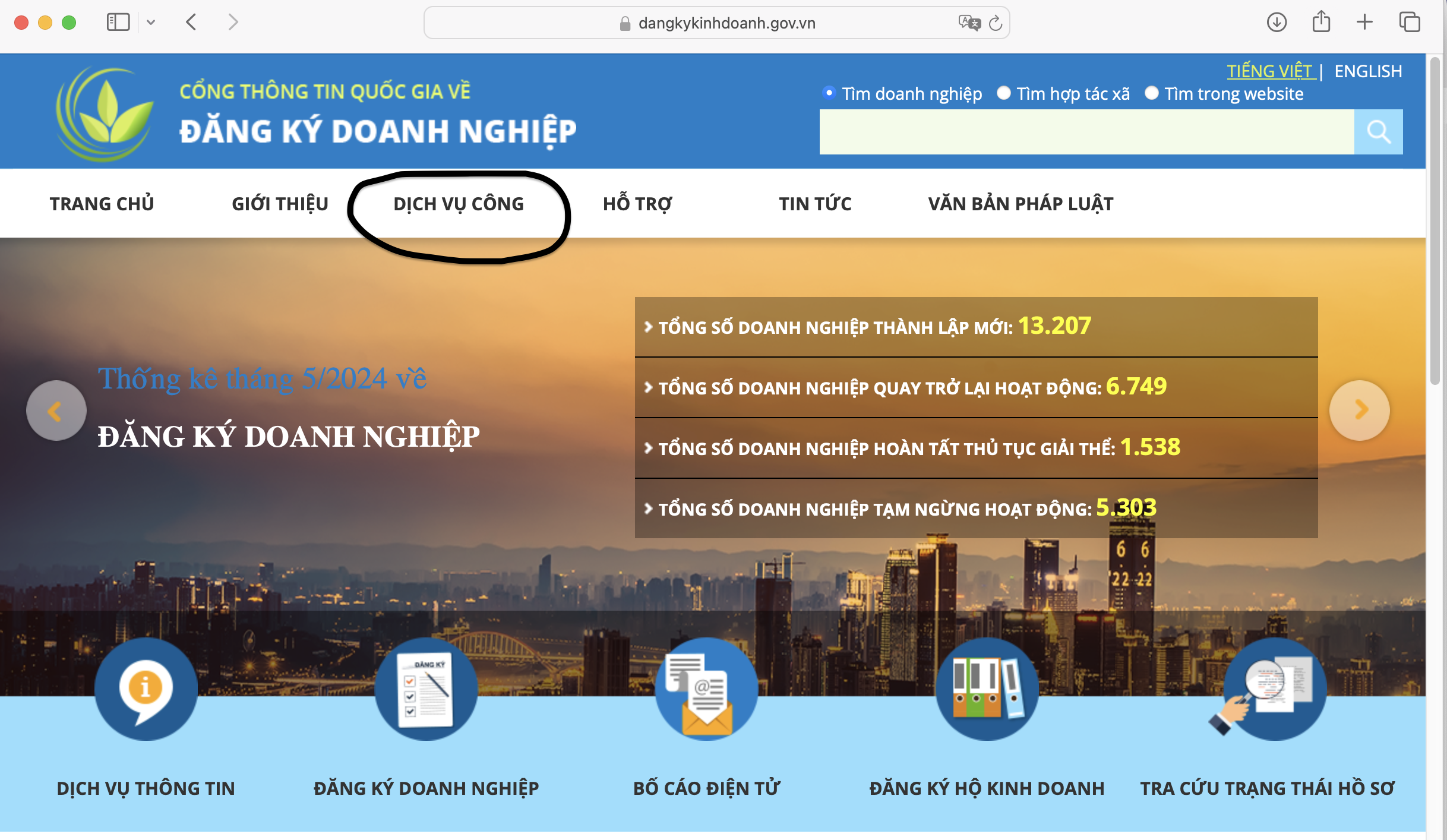This screenshot has height=840, width=1447.
Task: Open the Đăng ký hộ kinh doanh icon
Action: [x=987, y=689]
